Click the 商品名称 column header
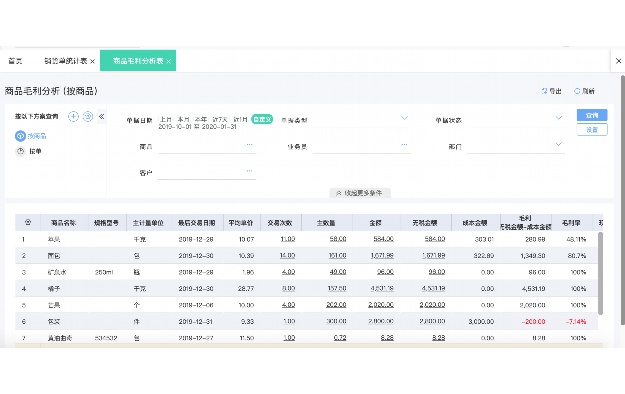This screenshot has width=625, height=394. coord(63,223)
